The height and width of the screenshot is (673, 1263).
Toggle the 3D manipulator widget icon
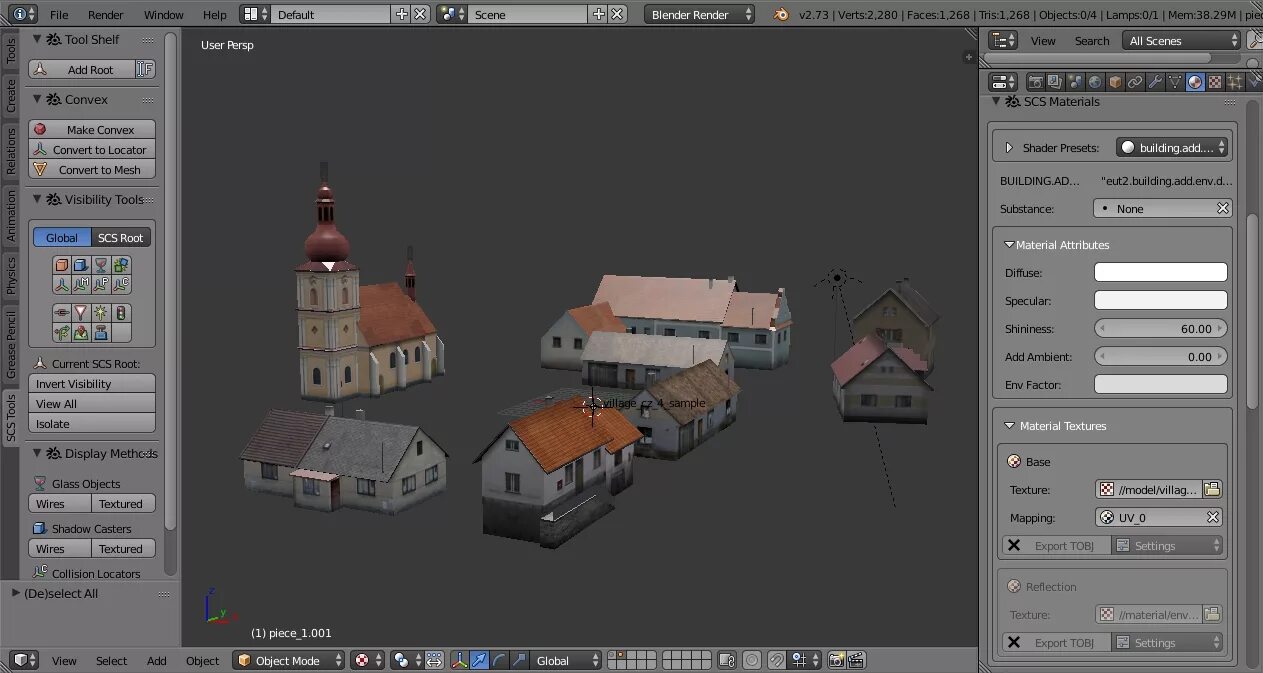tap(459, 660)
